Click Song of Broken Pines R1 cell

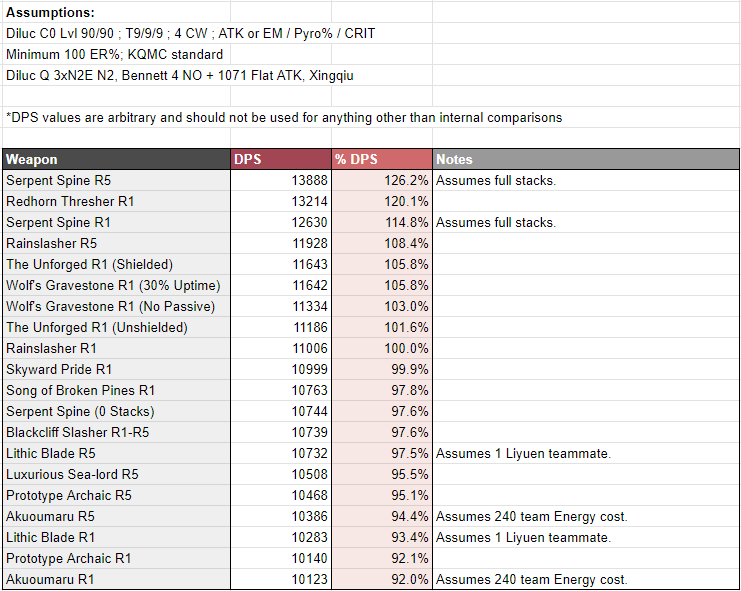[x=115, y=391]
